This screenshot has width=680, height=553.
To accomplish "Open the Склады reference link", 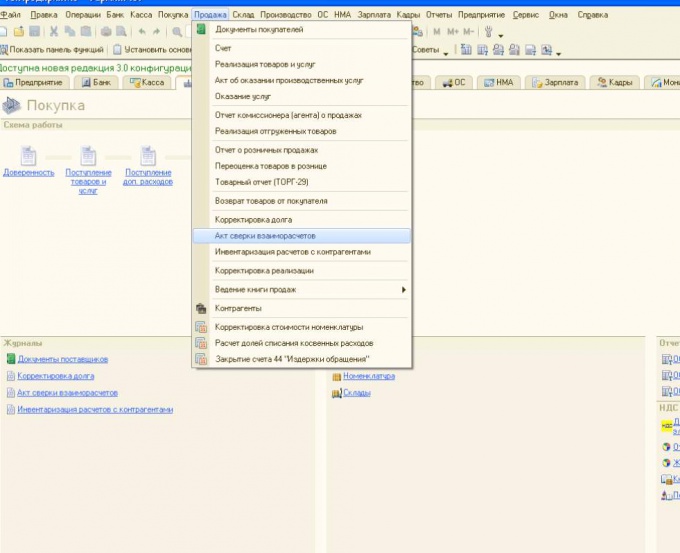I will [x=356, y=393].
